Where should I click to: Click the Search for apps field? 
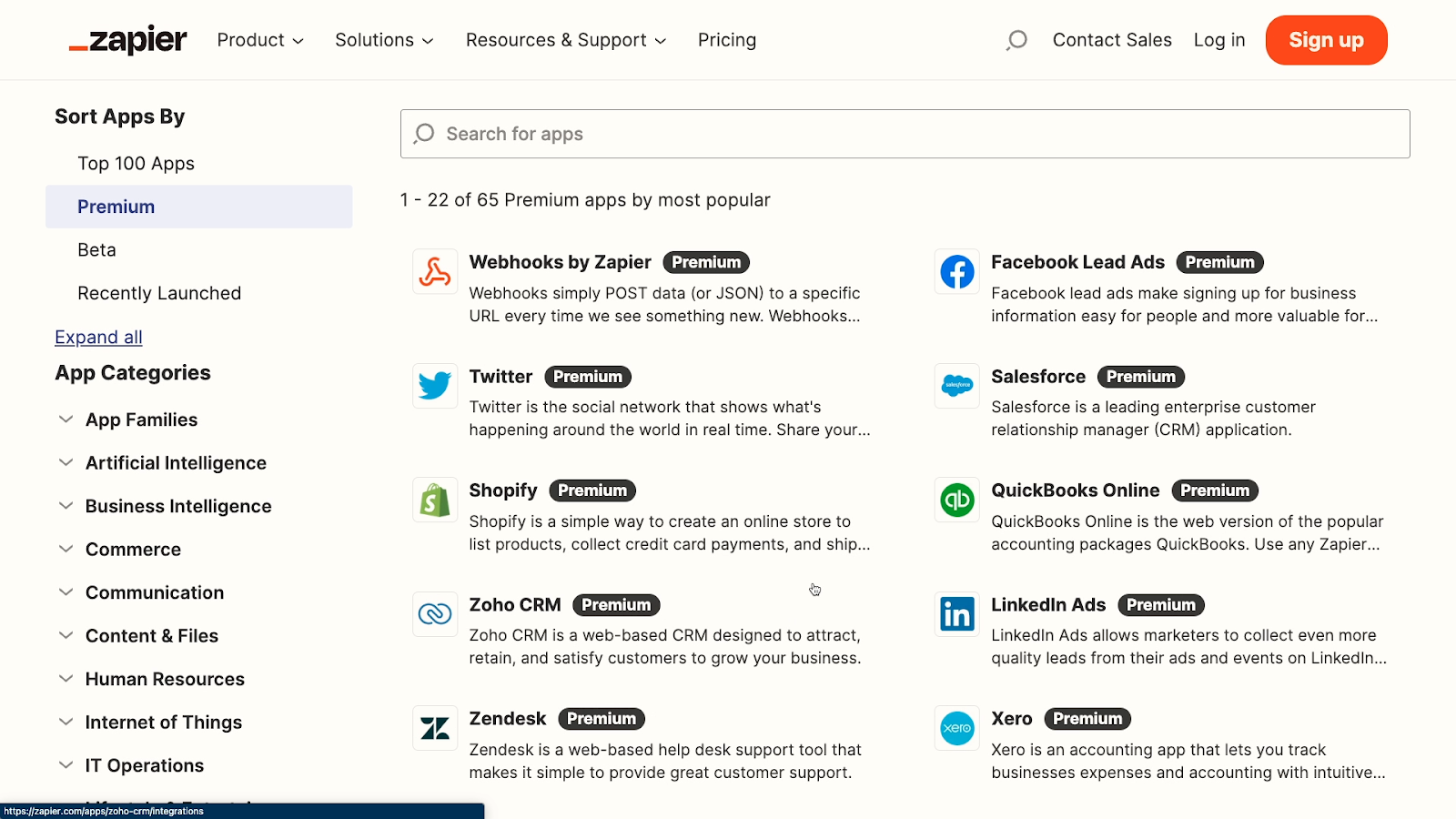tap(905, 134)
